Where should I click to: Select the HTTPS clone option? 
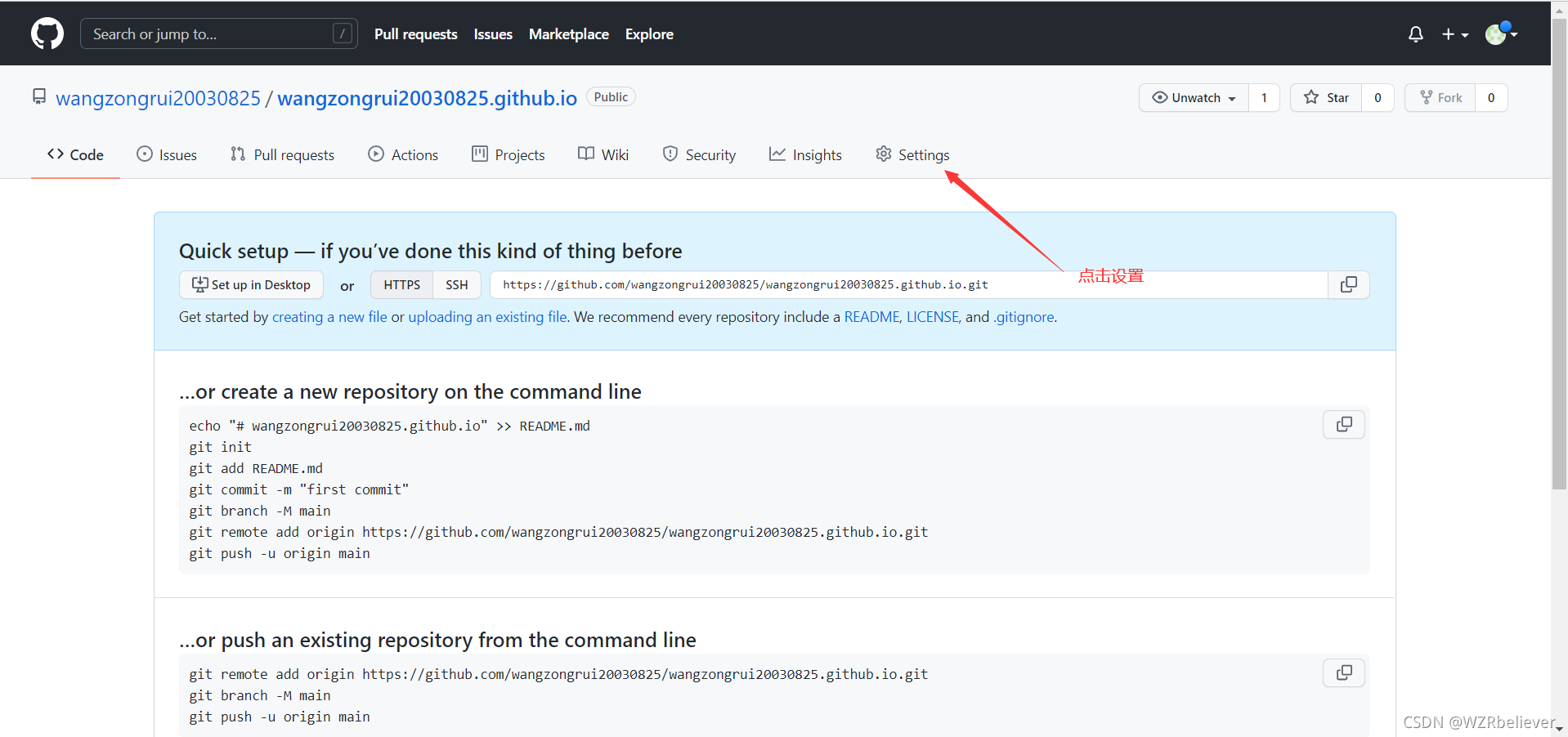(x=401, y=284)
